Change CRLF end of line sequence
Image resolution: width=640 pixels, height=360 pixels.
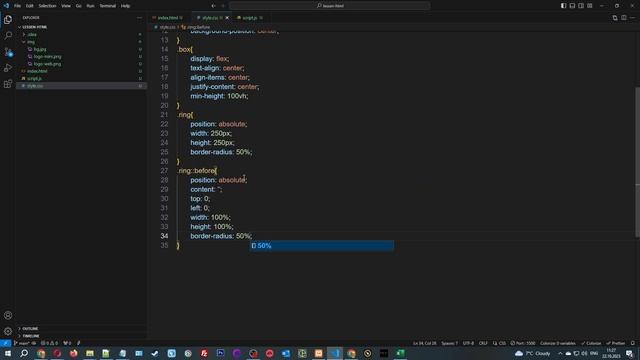[x=483, y=343]
